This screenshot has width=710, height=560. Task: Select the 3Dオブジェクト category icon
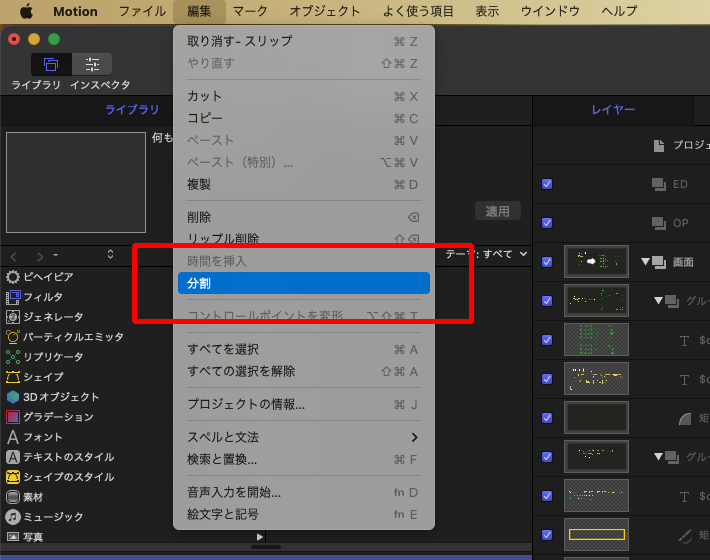13,397
